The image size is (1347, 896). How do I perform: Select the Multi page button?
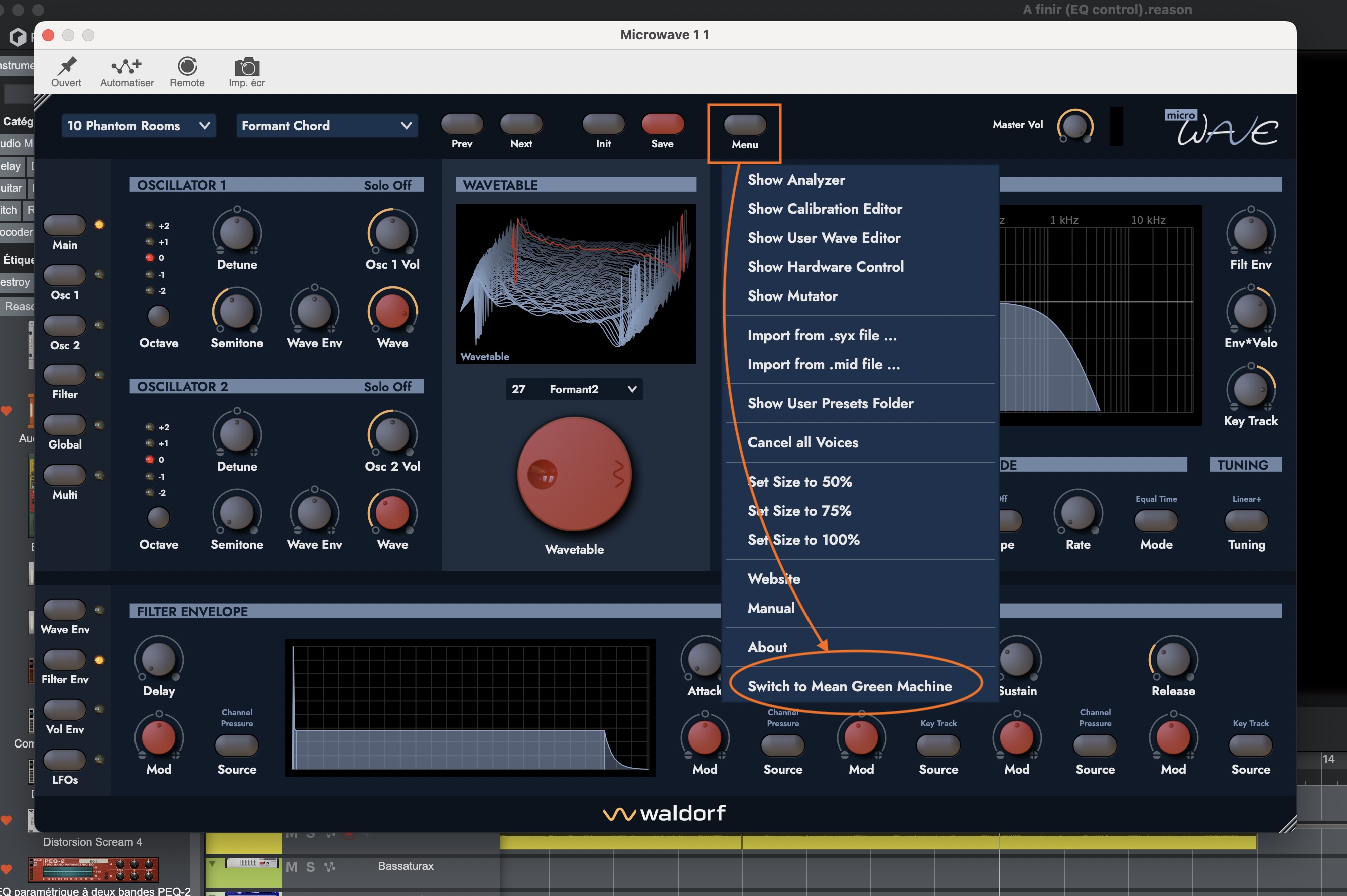(x=65, y=475)
